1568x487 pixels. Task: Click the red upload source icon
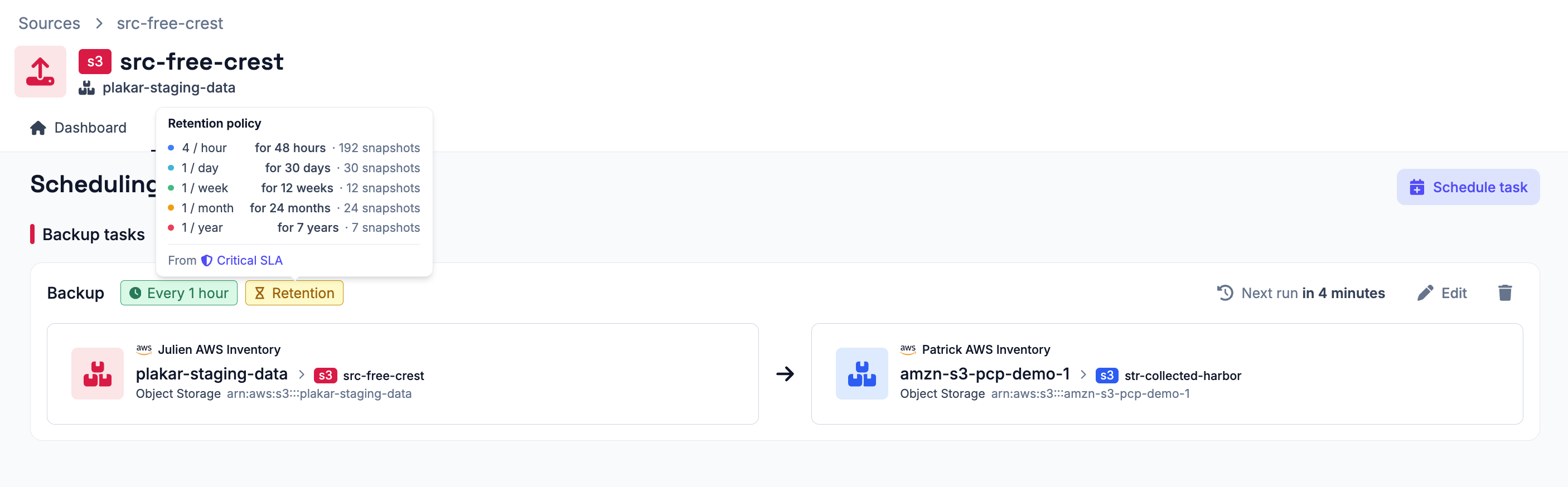click(x=40, y=72)
